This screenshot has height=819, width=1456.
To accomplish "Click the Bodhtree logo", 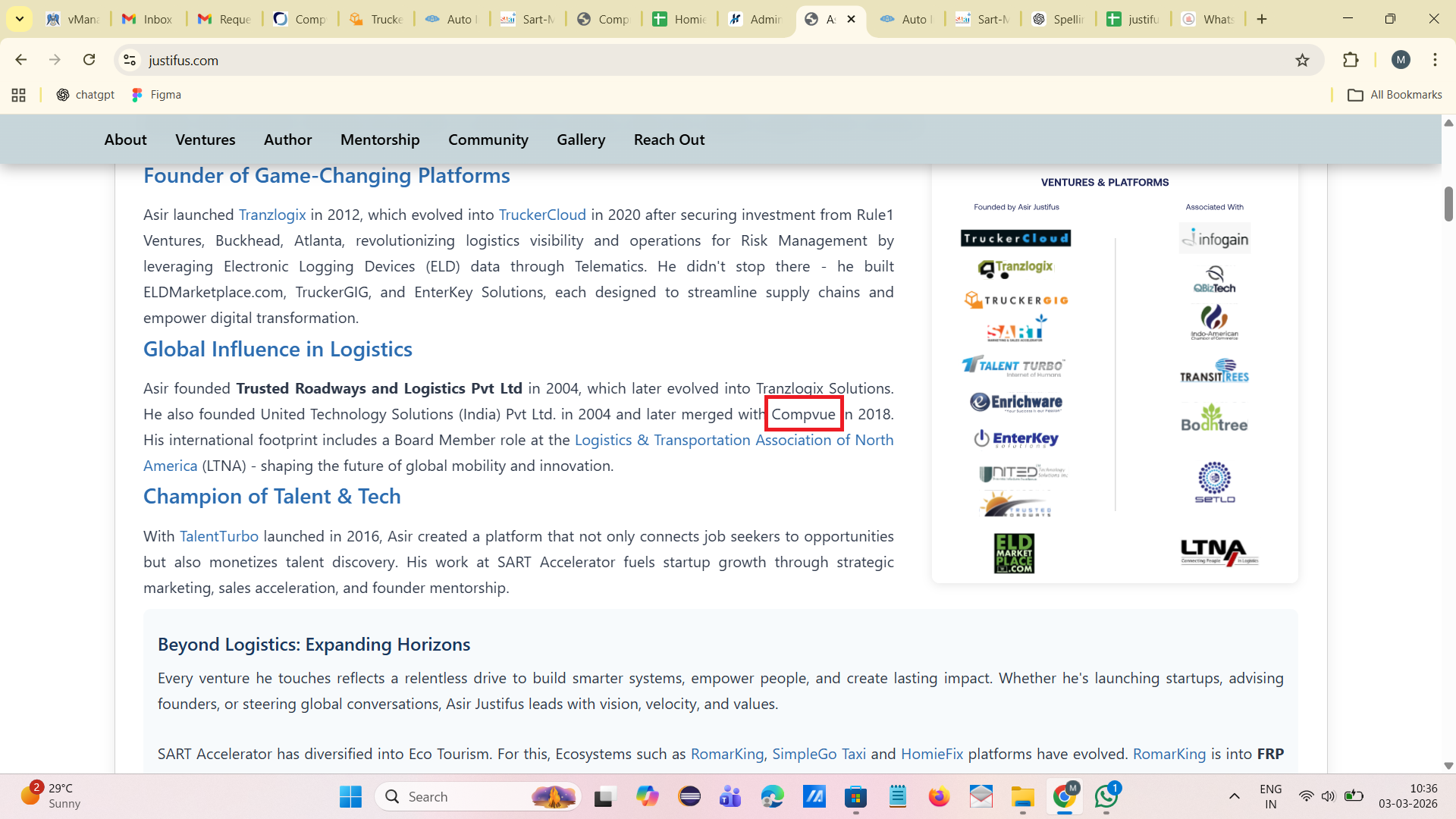I will coord(1214,418).
